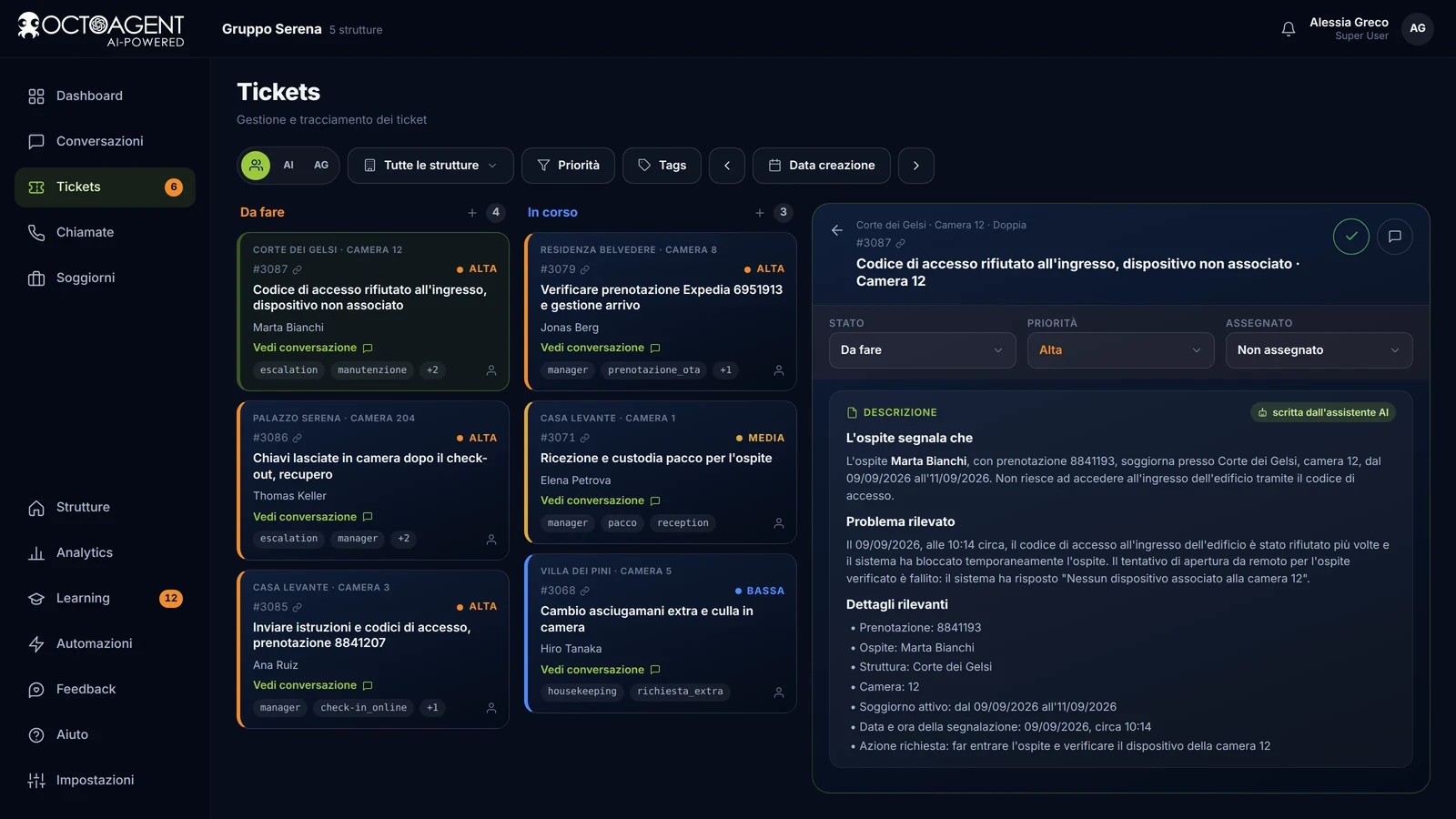Open Vedi conversazione on Elena Petrova's card
The image size is (1456, 819).
coord(601,501)
